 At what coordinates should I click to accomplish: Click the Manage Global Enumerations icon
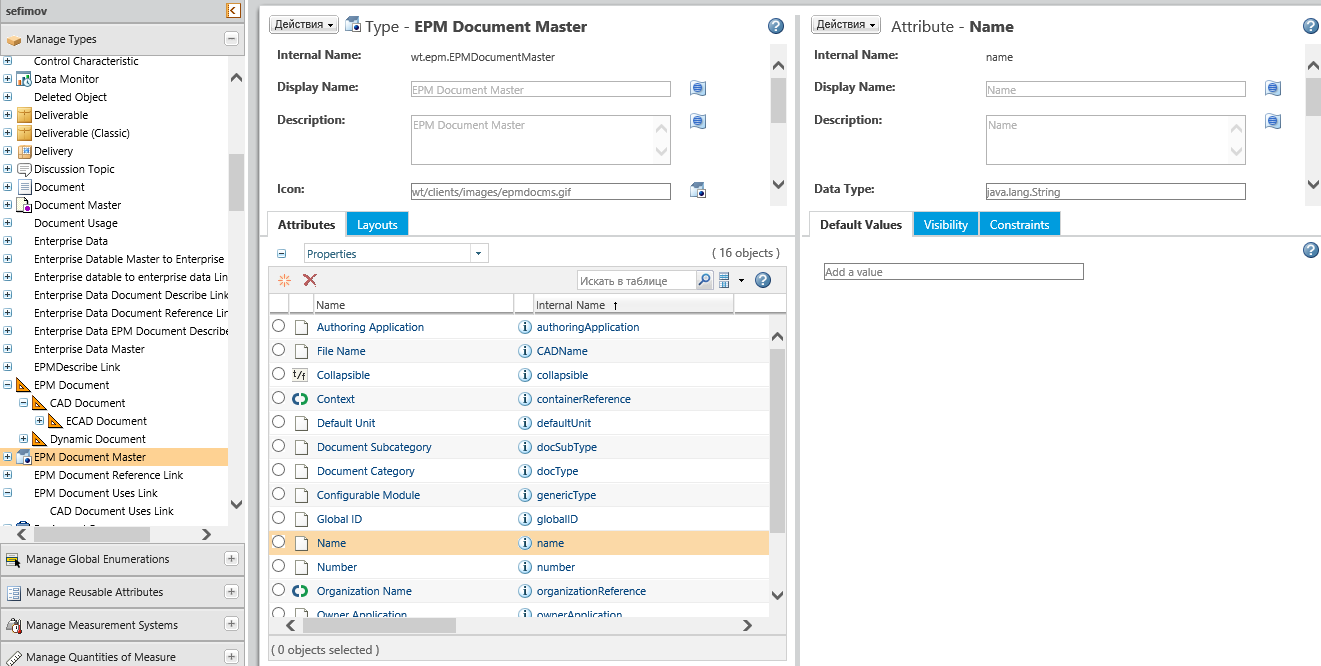point(13,560)
